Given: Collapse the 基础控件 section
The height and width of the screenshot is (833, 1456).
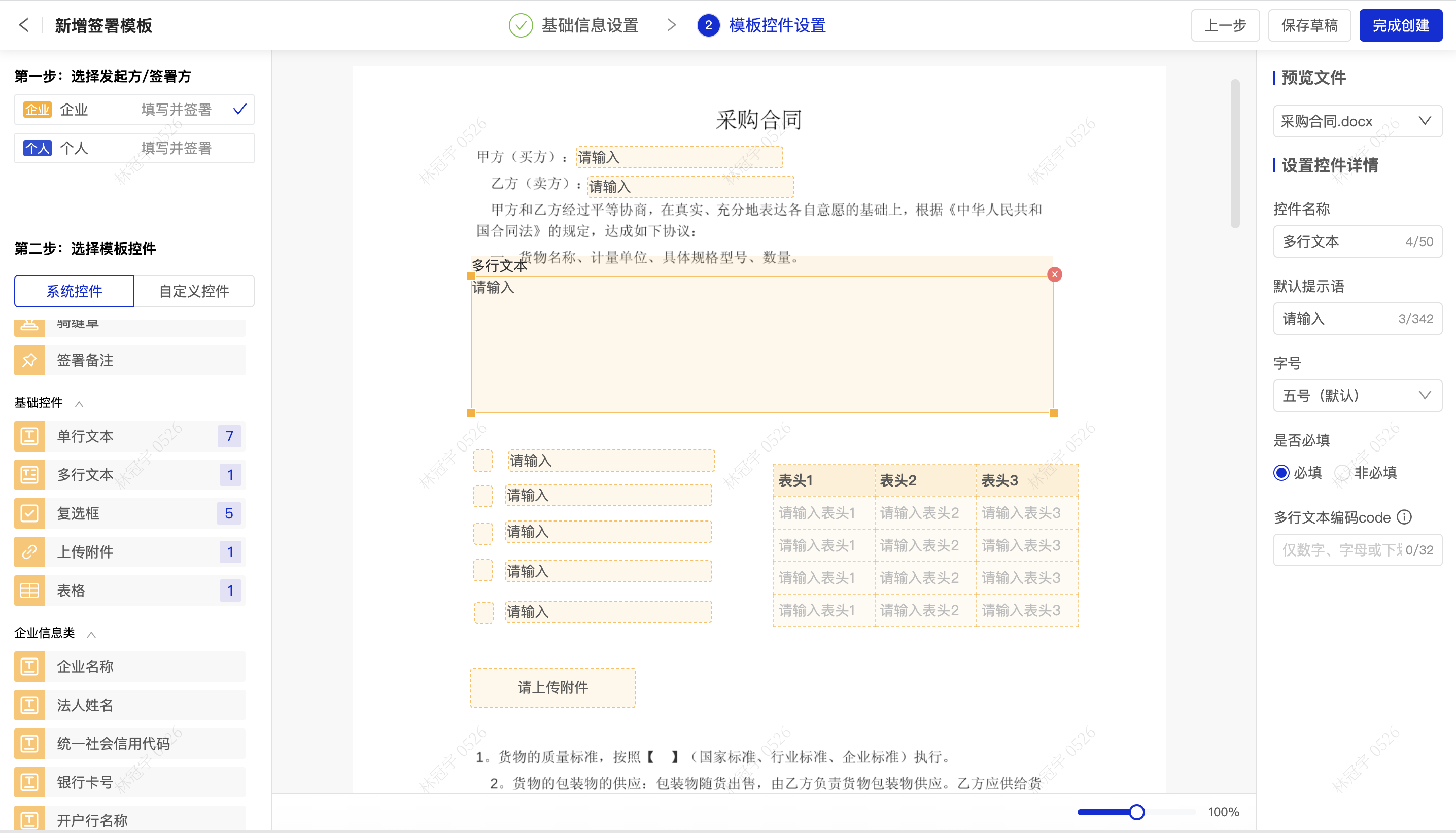Looking at the screenshot, I should tap(79, 404).
